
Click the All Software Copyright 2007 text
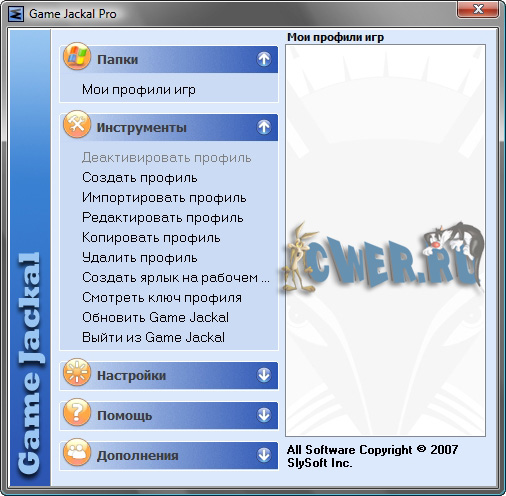pos(372,450)
